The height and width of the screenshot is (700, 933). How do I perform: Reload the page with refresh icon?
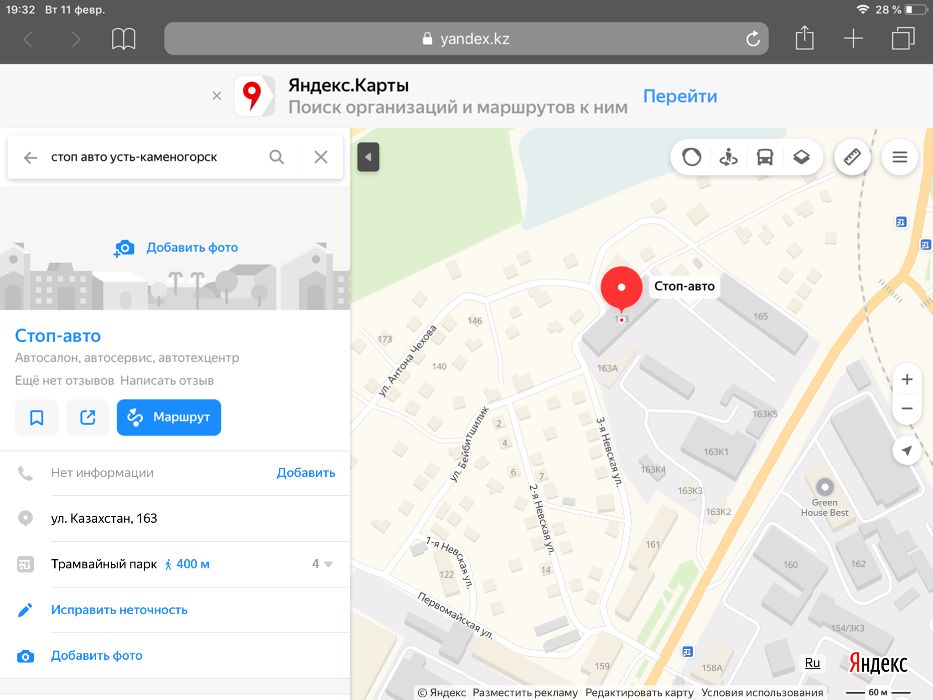click(x=753, y=39)
